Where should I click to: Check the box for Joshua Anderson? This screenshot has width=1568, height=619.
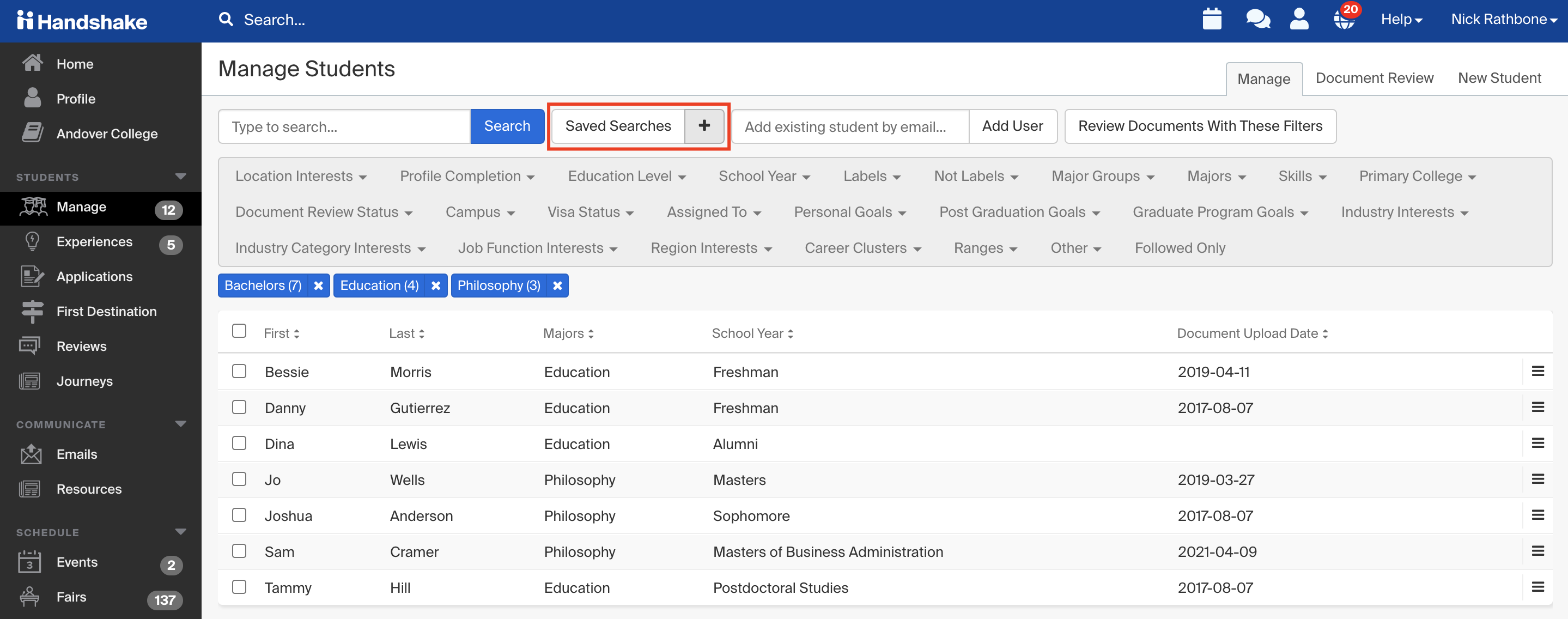pos(239,515)
